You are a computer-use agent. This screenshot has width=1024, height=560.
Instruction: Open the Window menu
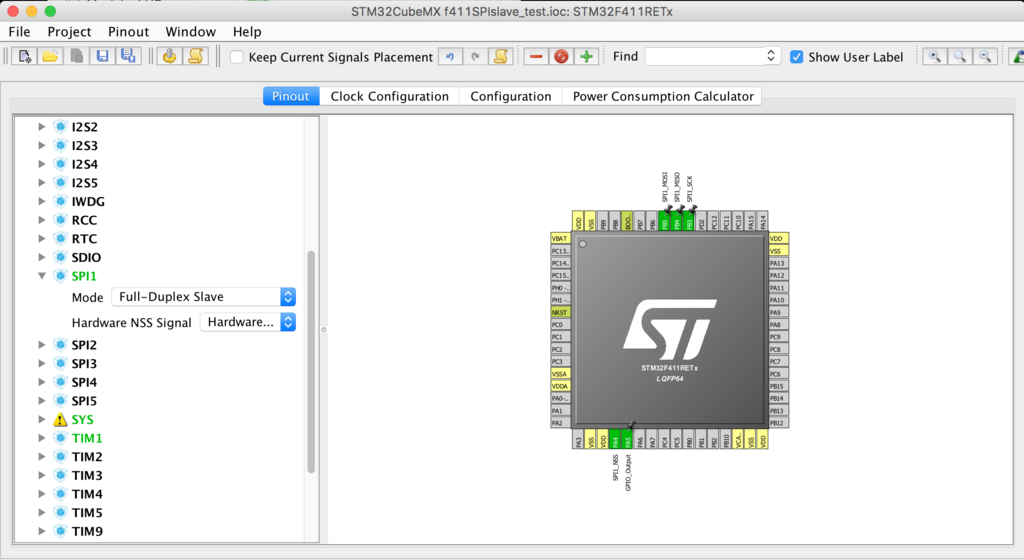click(191, 31)
